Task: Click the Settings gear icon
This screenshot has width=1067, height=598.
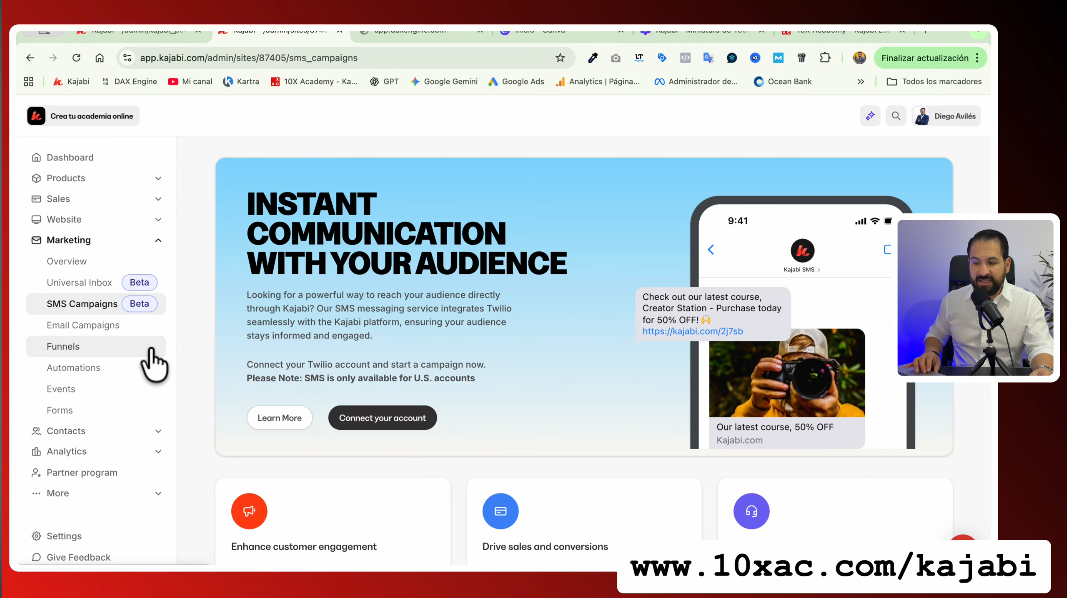Action: point(36,536)
